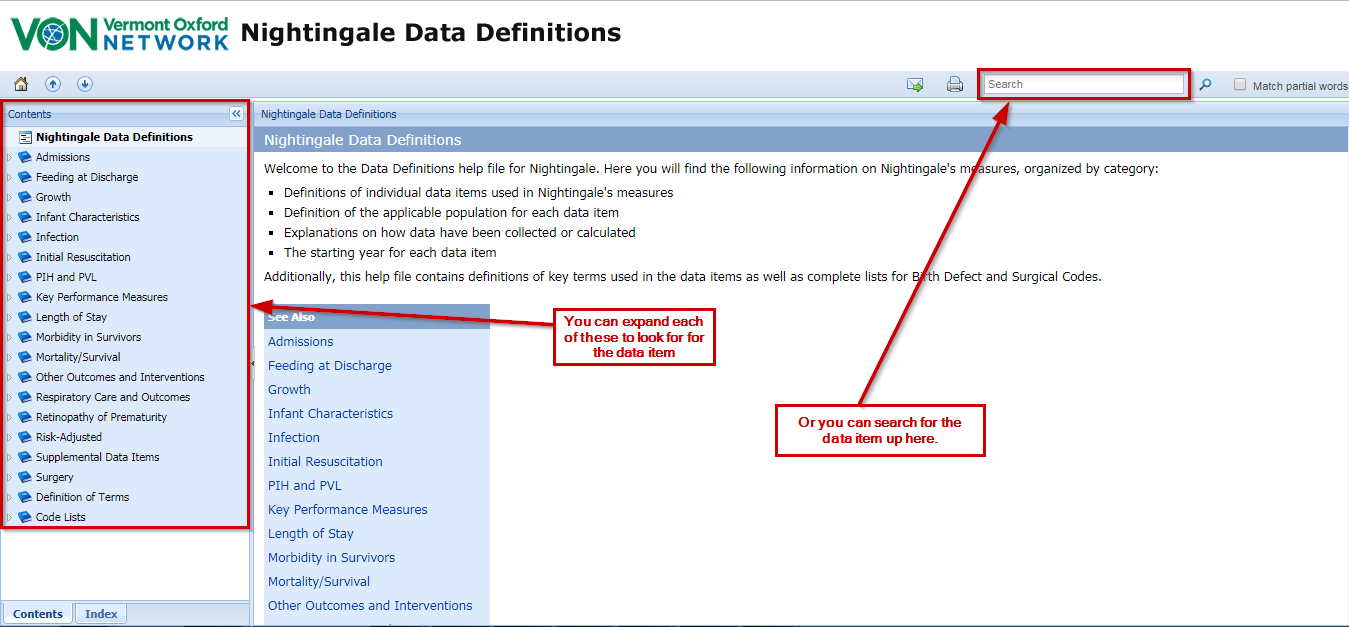Click the book icon beside Admissions
This screenshot has width=1349, height=627.
(25, 157)
